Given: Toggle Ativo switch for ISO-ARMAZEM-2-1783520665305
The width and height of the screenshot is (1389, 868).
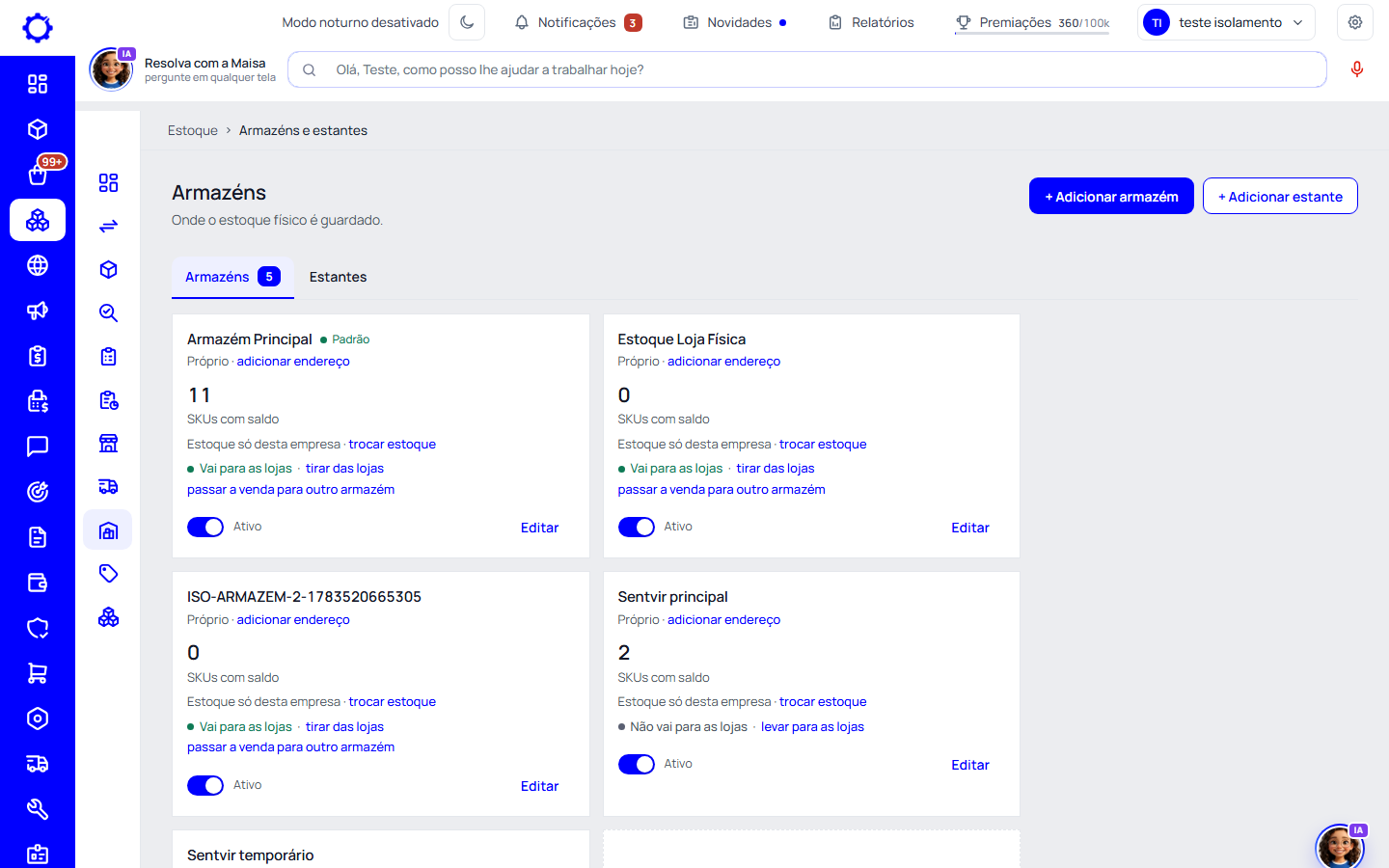Looking at the screenshot, I should [x=205, y=785].
